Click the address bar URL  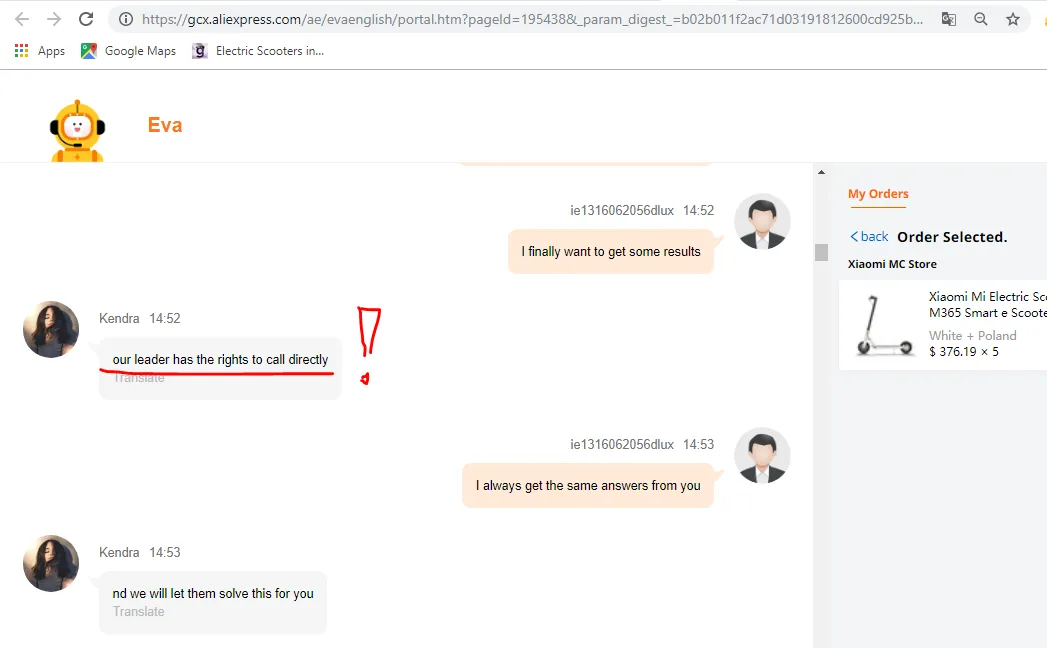[530, 19]
